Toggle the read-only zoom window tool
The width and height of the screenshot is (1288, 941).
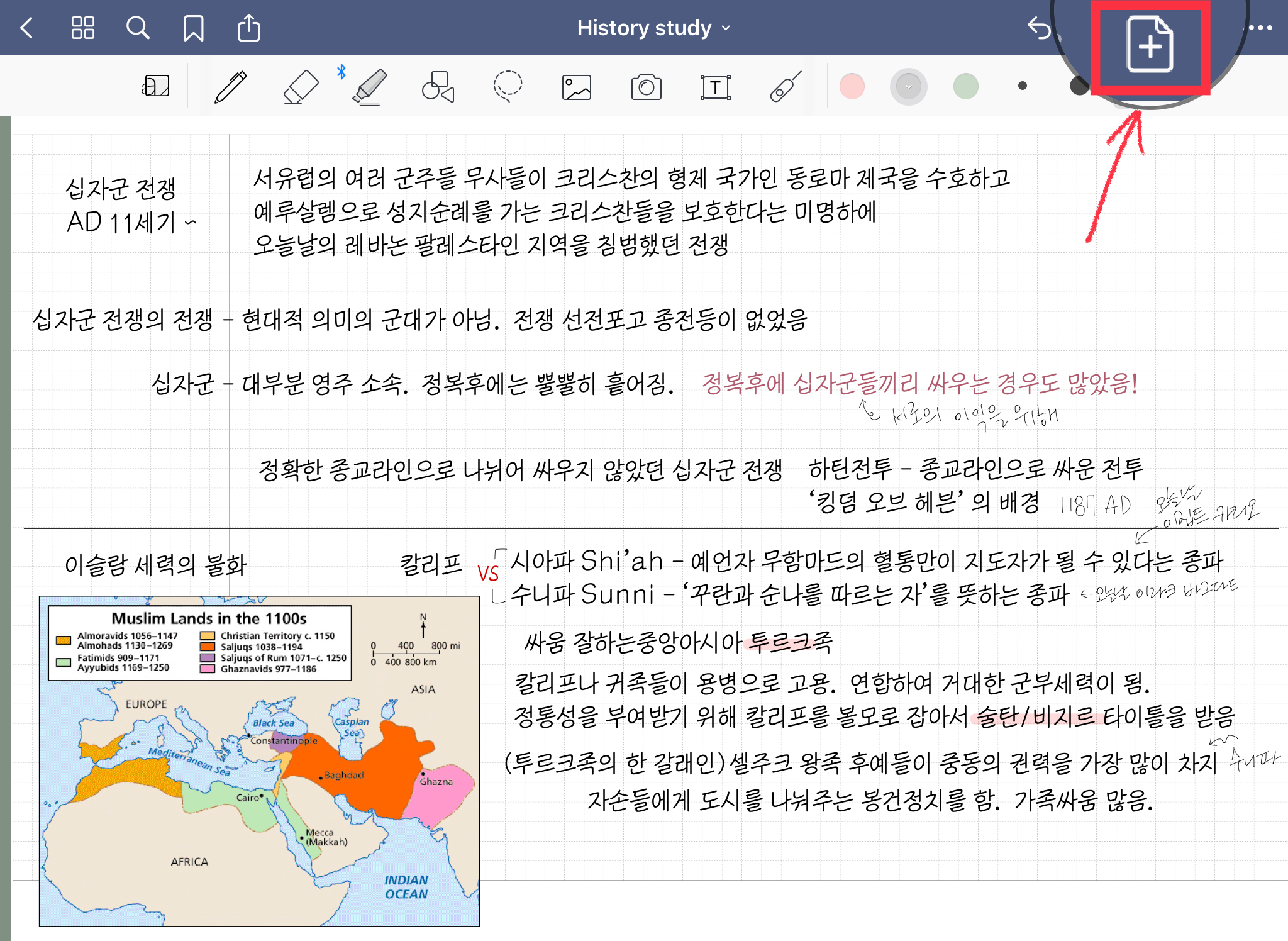pos(155,87)
